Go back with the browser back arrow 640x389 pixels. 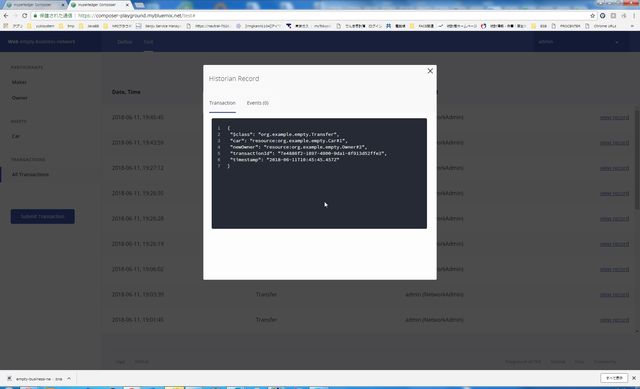tap(6, 16)
